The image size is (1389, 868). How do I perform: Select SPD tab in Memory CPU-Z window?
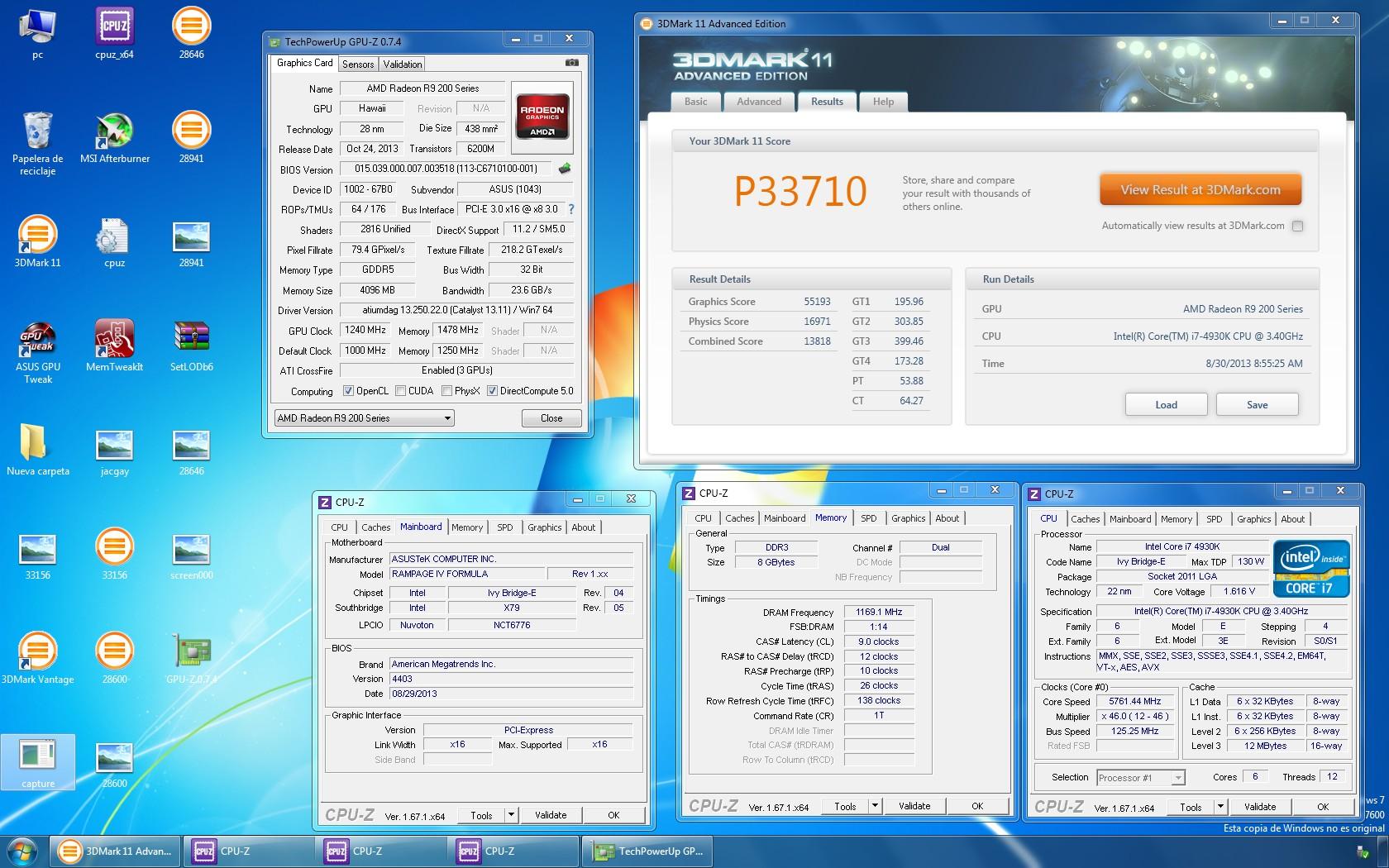(x=868, y=518)
